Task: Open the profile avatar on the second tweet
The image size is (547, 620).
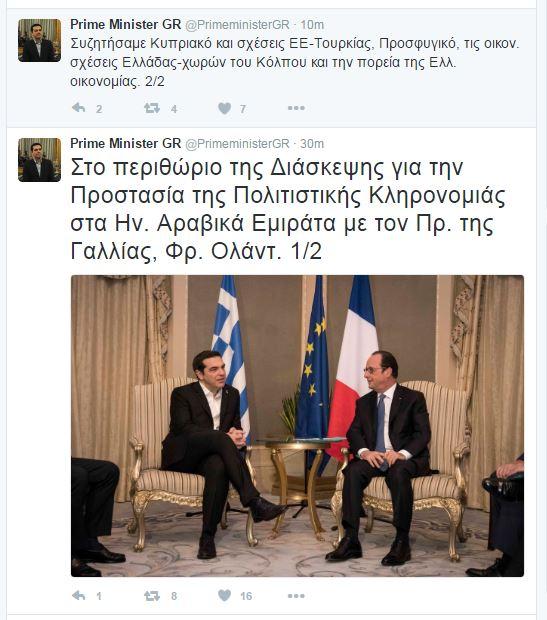Action: [x=40, y=160]
